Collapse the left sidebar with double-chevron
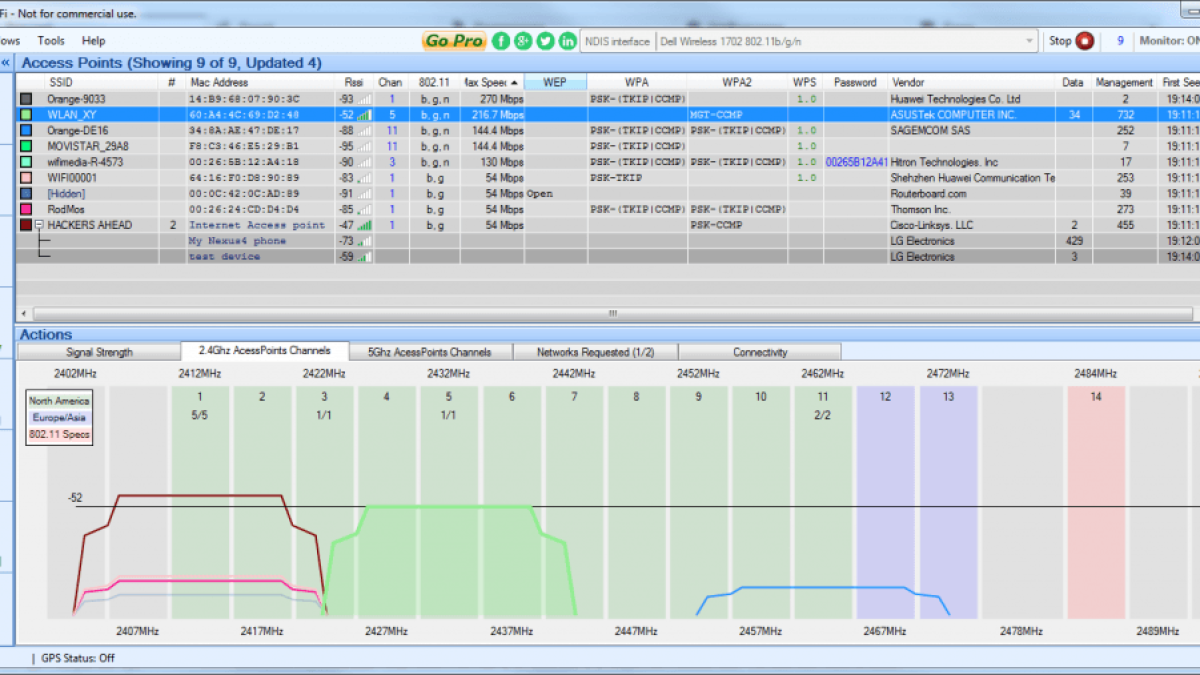Screen dimensions: 1200x675 tap(5, 62)
